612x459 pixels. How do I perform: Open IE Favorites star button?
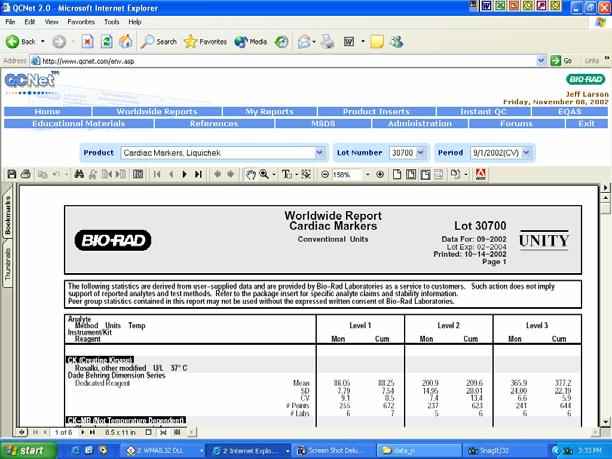(205, 41)
